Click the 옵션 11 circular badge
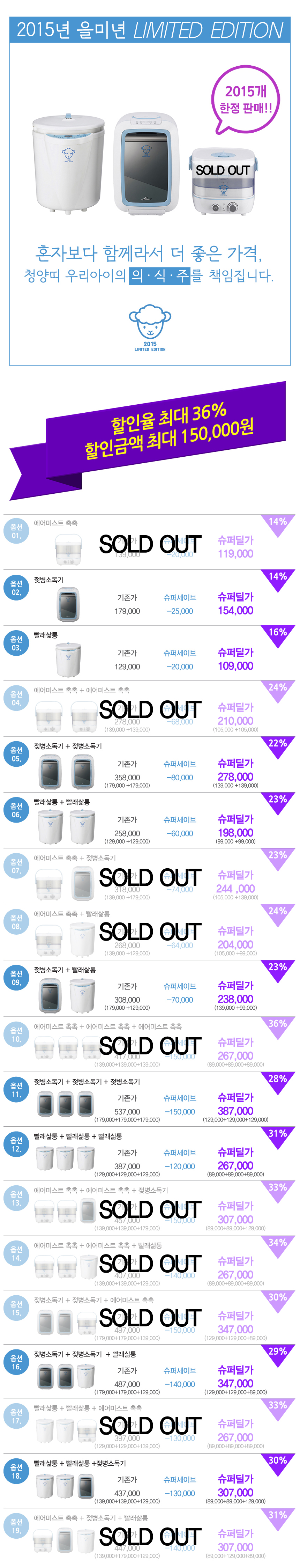The height and width of the screenshot is (1568, 300). (16, 1090)
